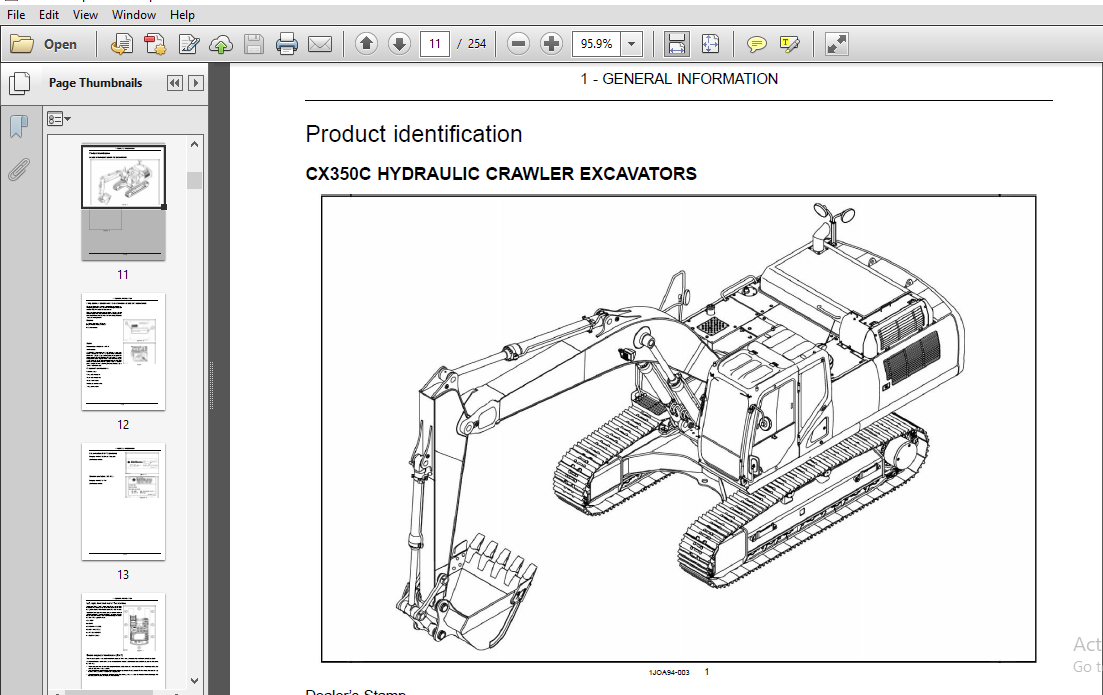Collapse the thumbnails pane double-arrow

tap(174, 83)
